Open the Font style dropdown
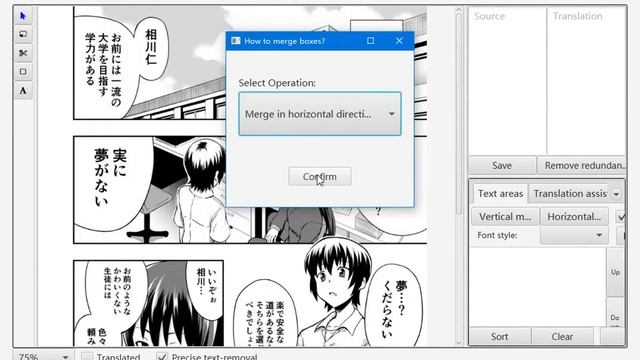Screen dimensions: 640x360 click(574, 235)
